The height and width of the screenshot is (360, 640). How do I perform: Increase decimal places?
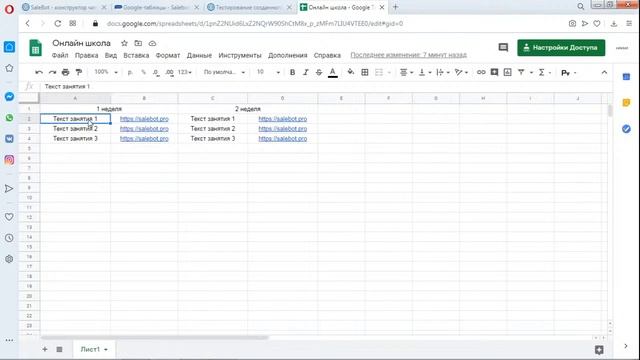click(169, 72)
